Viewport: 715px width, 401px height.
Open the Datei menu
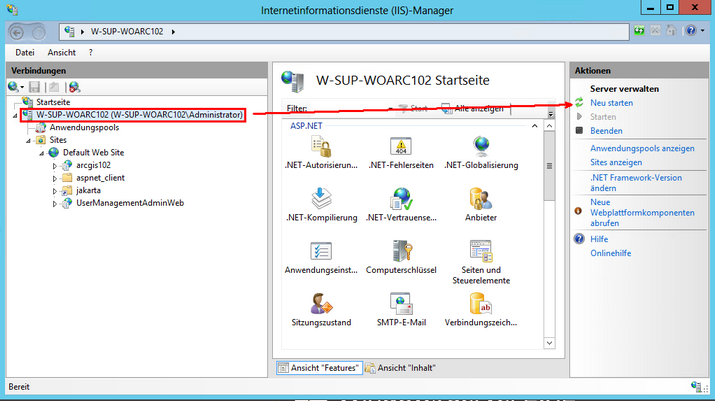coord(25,52)
